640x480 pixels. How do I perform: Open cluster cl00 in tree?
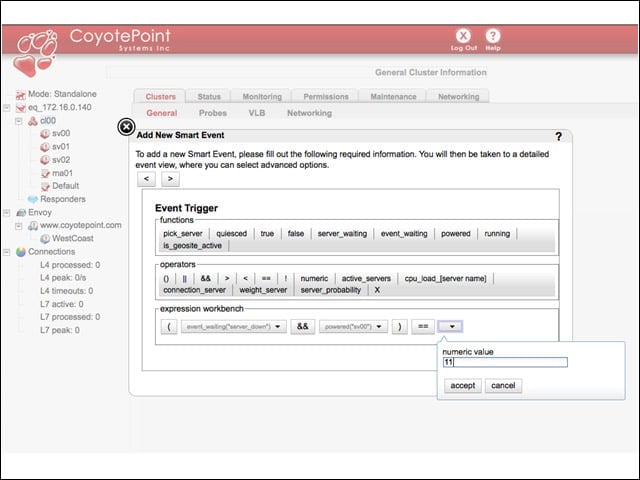point(48,120)
